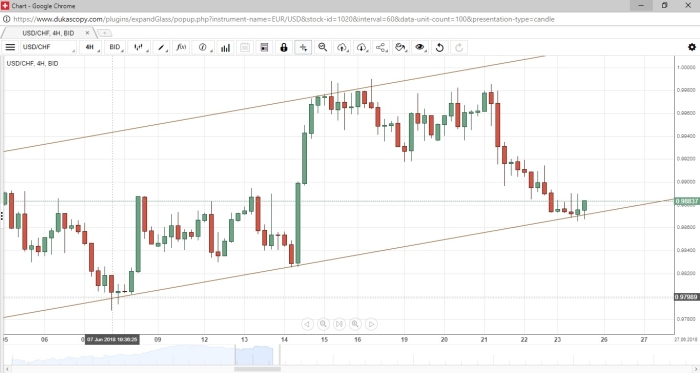
Task: Select the USD/CHF, 4H, BID tab
Action: click(48, 33)
